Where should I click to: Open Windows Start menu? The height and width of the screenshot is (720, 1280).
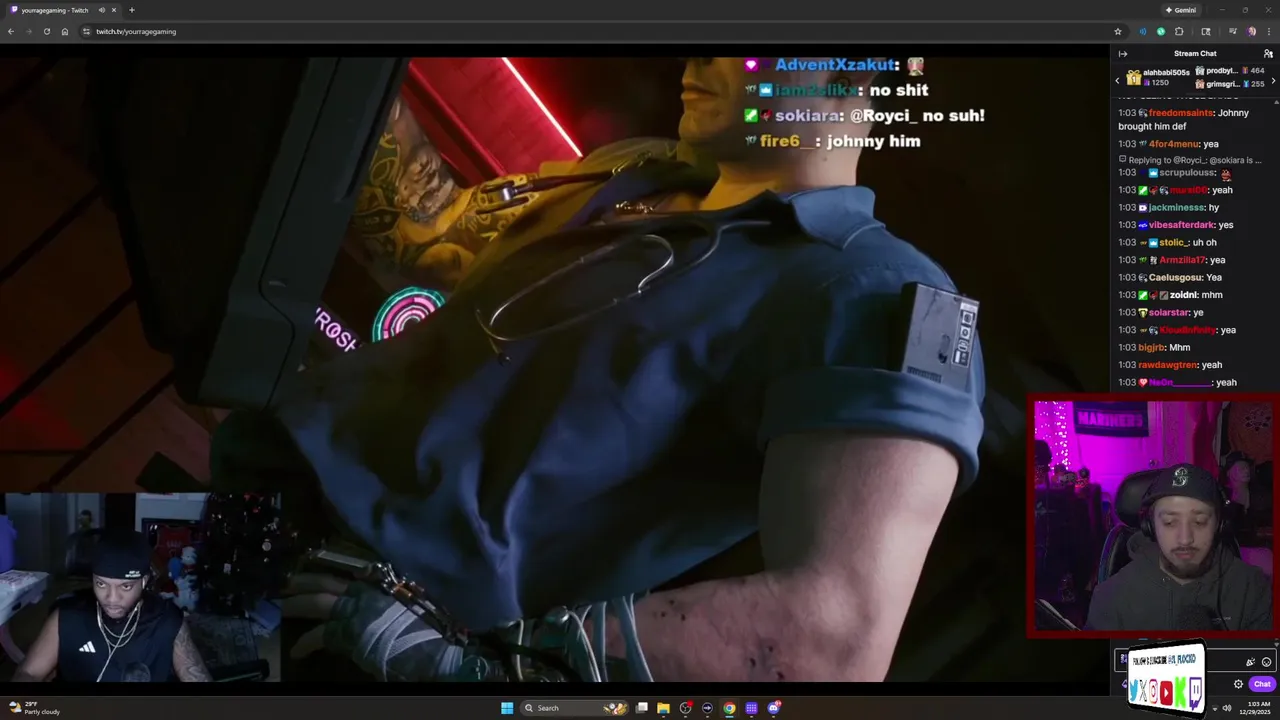(507, 708)
